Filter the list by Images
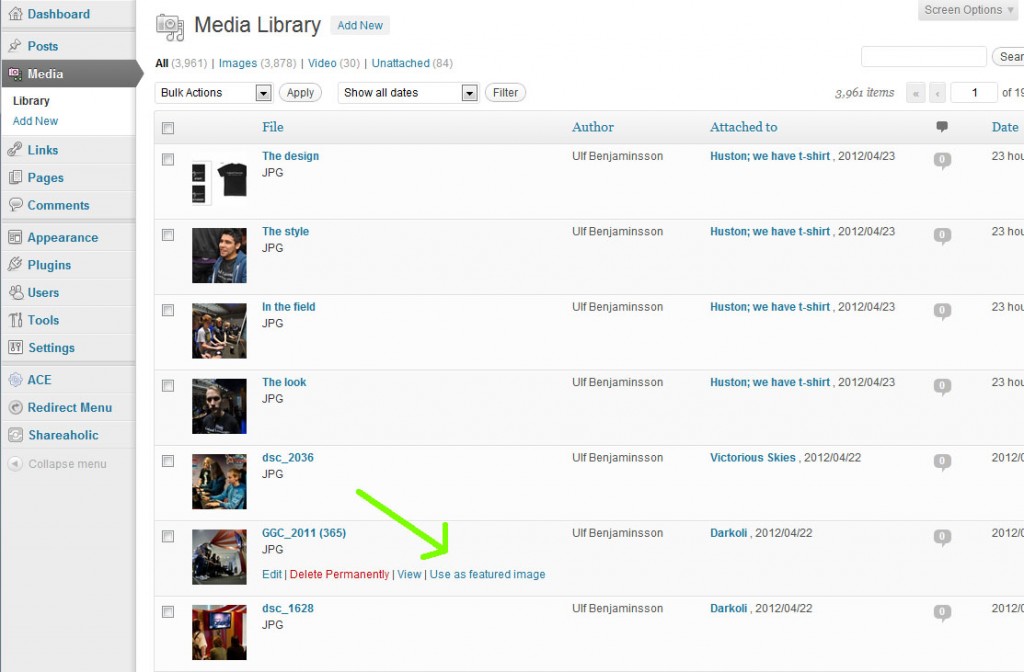The width and height of the screenshot is (1024, 672). 238,63
